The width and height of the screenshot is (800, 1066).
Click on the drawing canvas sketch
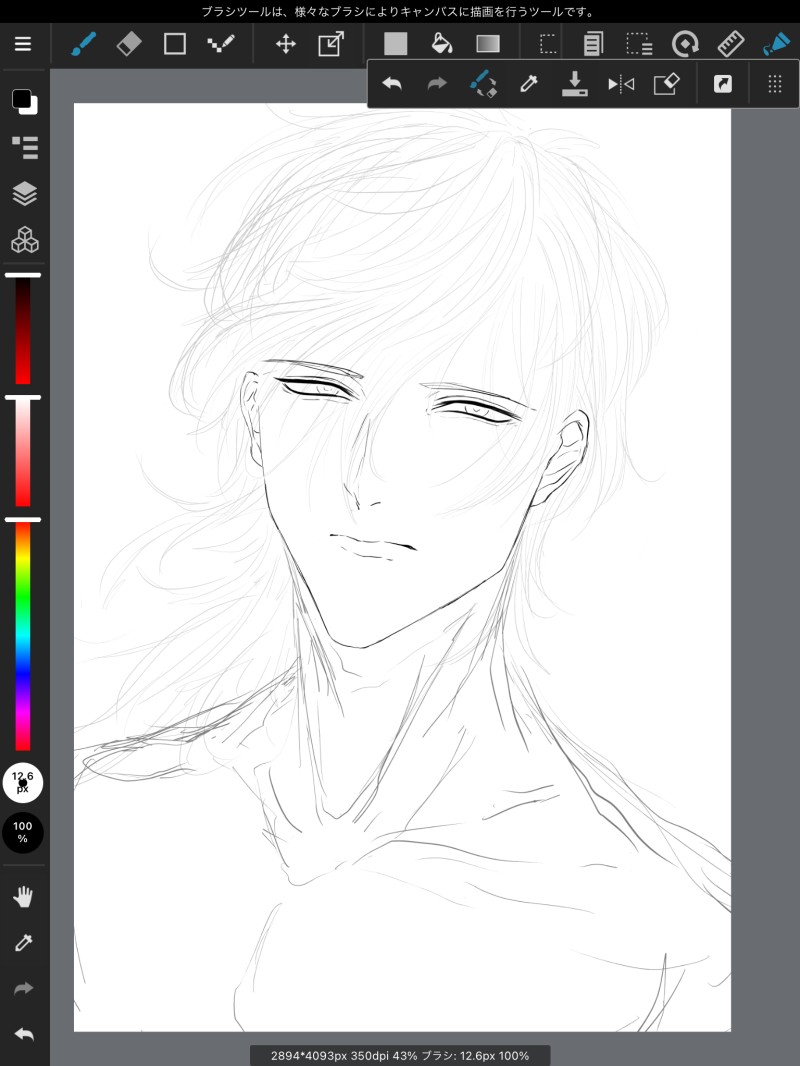pos(402,567)
